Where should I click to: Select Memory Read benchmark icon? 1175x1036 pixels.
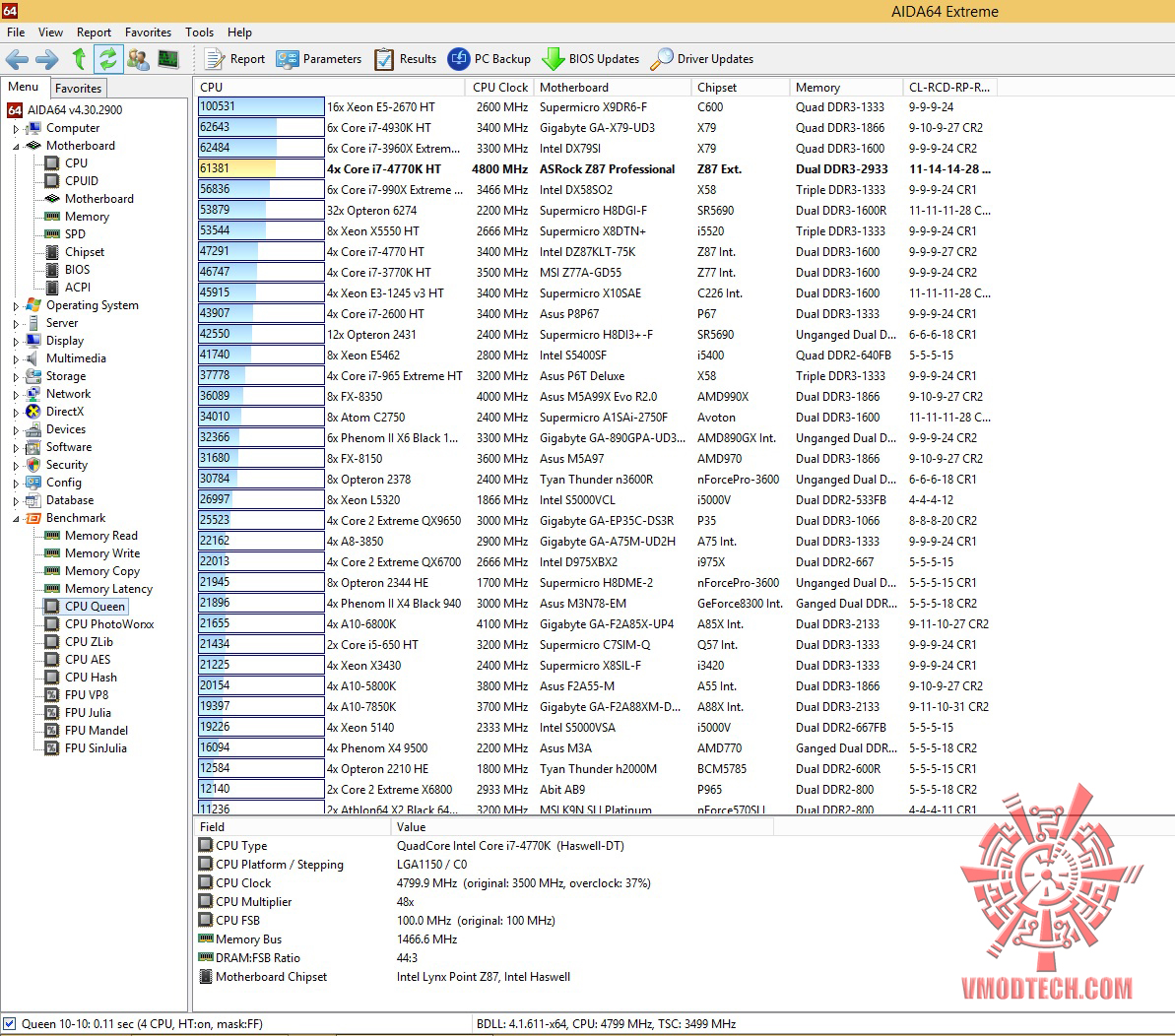(x=51, y=536)
